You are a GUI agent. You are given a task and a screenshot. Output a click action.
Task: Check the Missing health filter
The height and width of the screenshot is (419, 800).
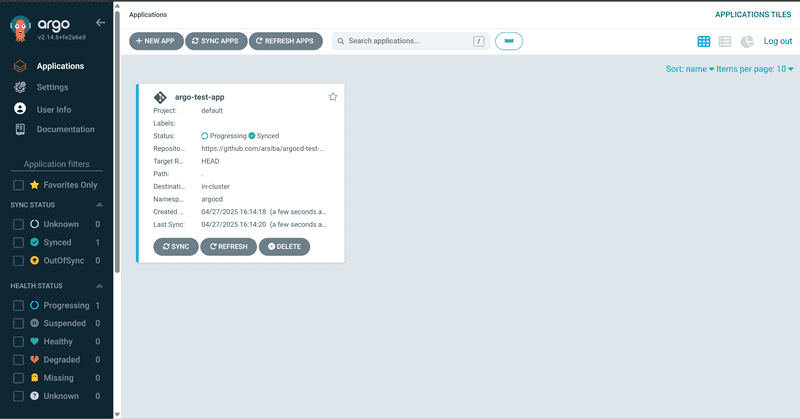pyautogui.click(x=18, y=378)
